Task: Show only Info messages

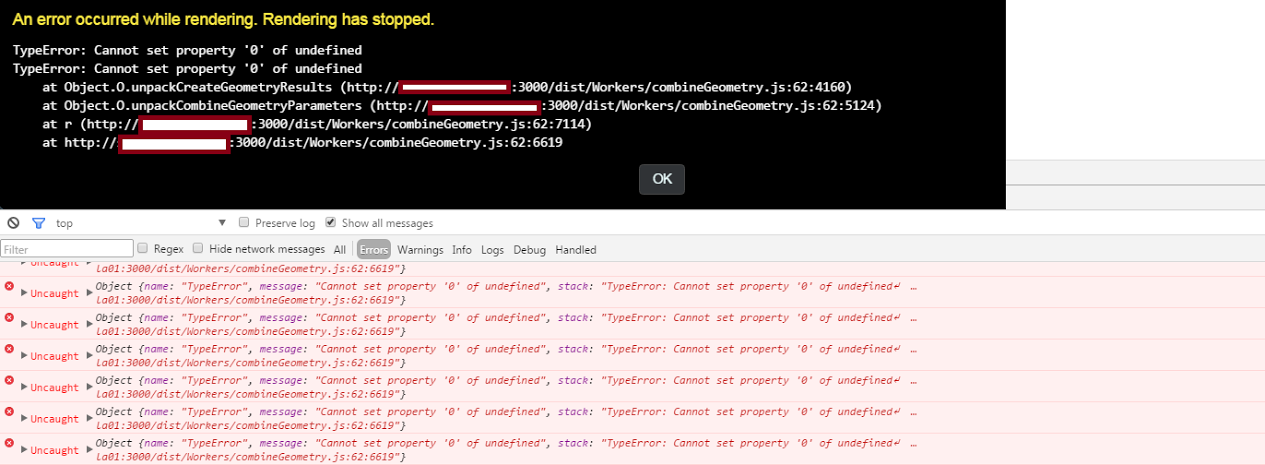Action: [x=462, y=249]
